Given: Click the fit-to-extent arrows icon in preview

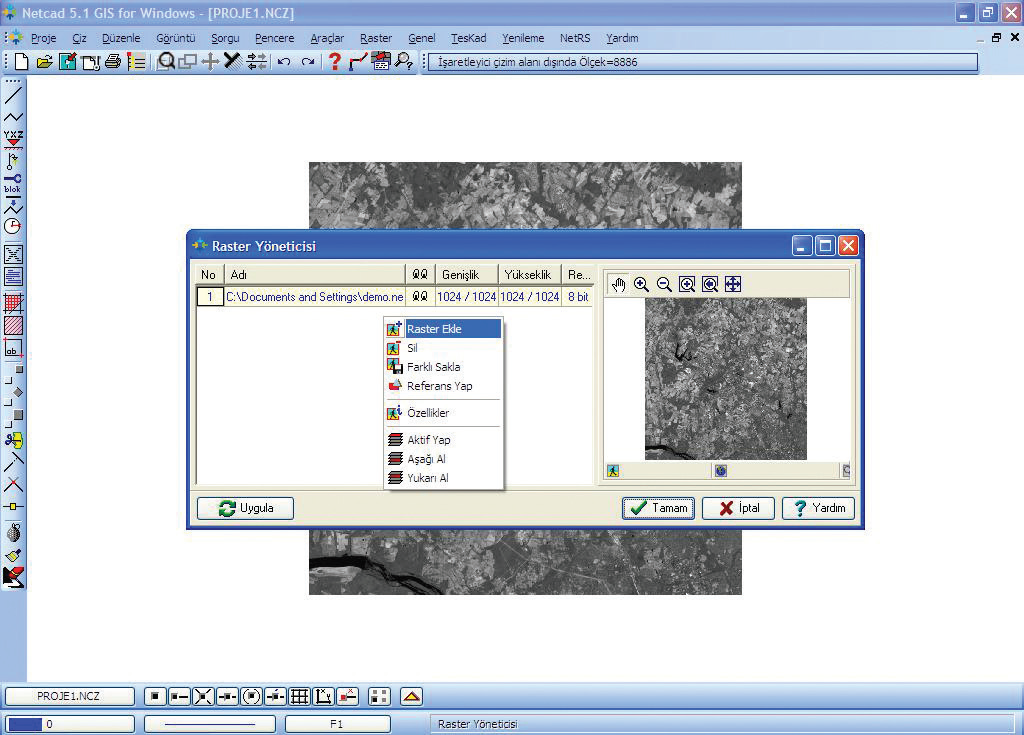Looking at the screenshot, I should point(733,285).
